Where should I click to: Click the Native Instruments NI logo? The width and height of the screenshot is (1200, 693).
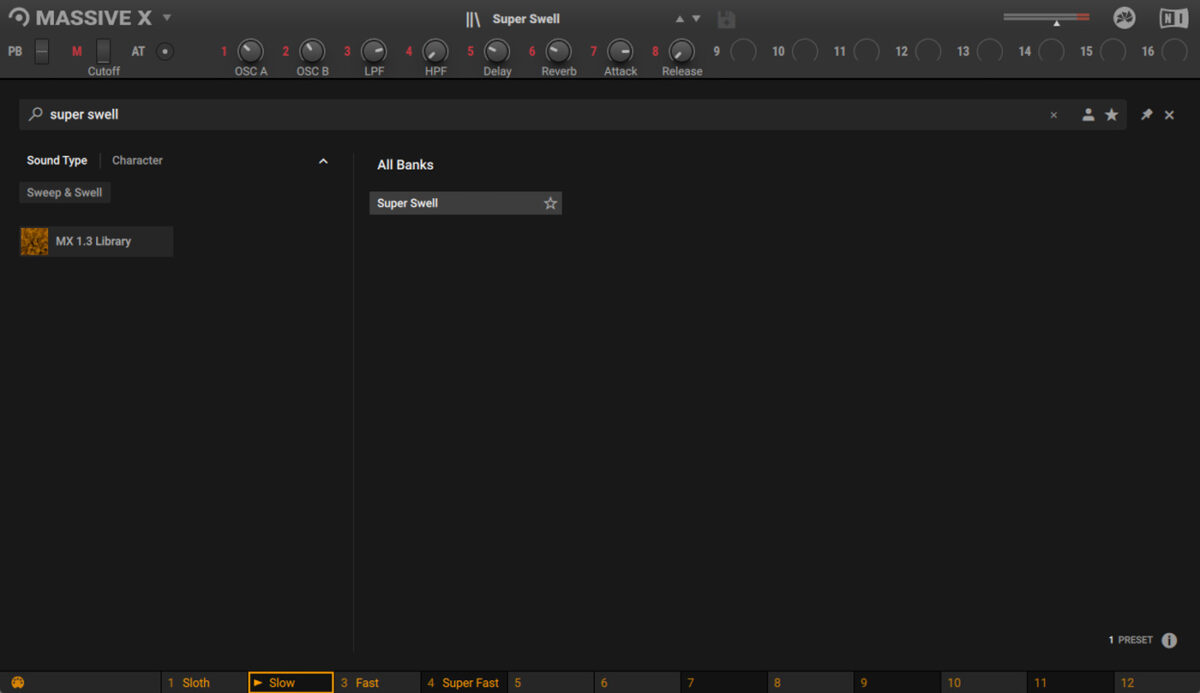point(1173,18)
